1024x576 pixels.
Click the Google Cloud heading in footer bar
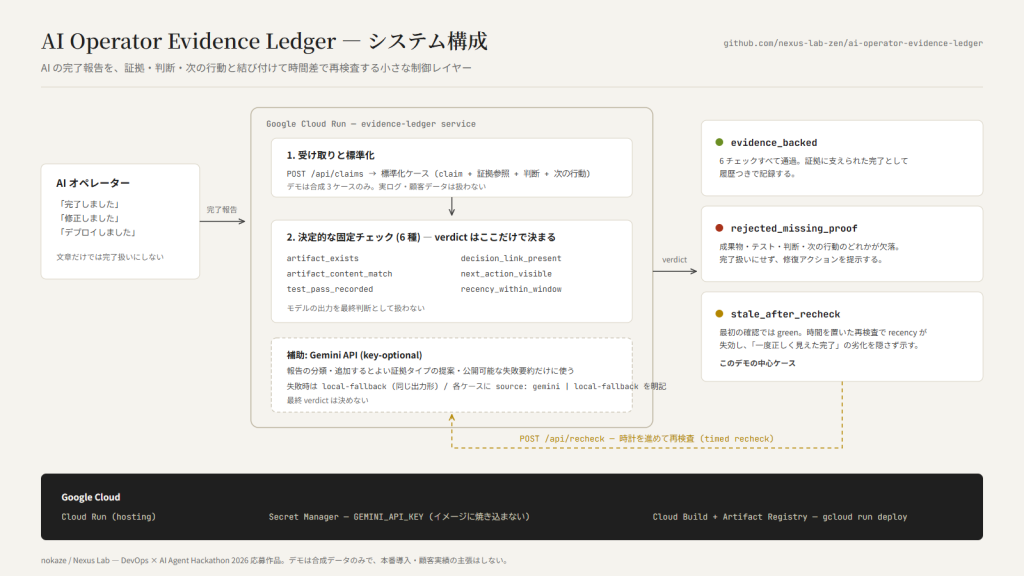pos(91,497)
